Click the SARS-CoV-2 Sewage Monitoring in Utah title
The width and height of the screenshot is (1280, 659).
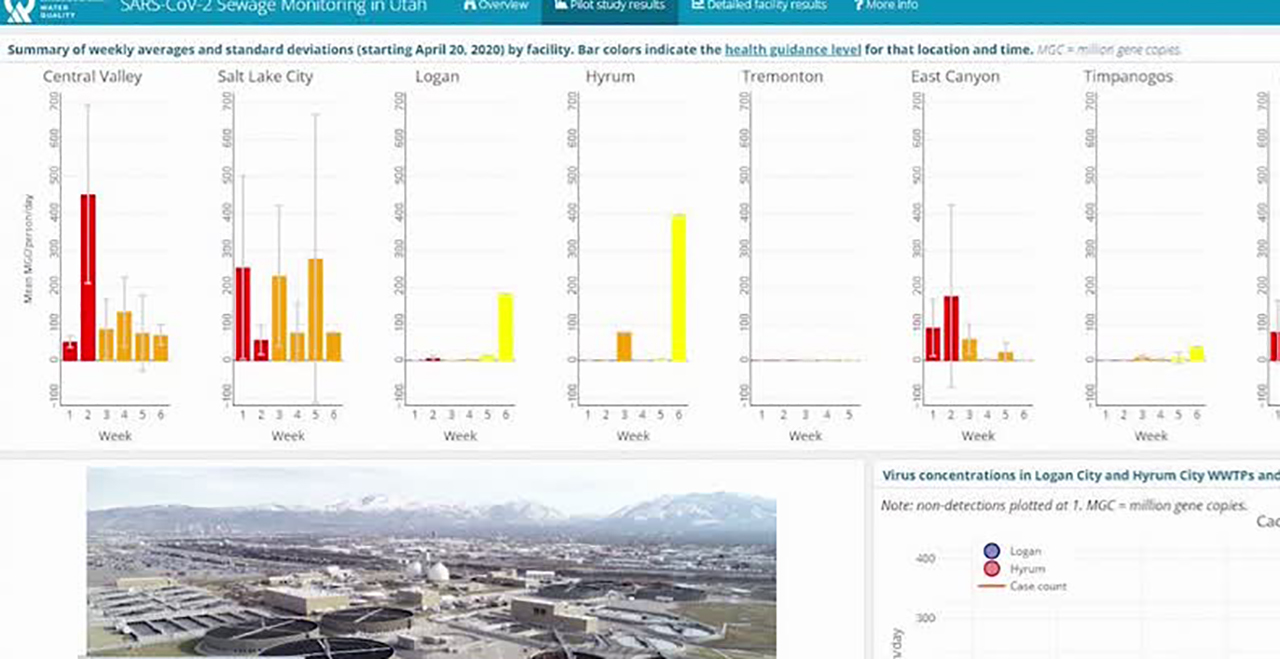[x=273, y=6]
